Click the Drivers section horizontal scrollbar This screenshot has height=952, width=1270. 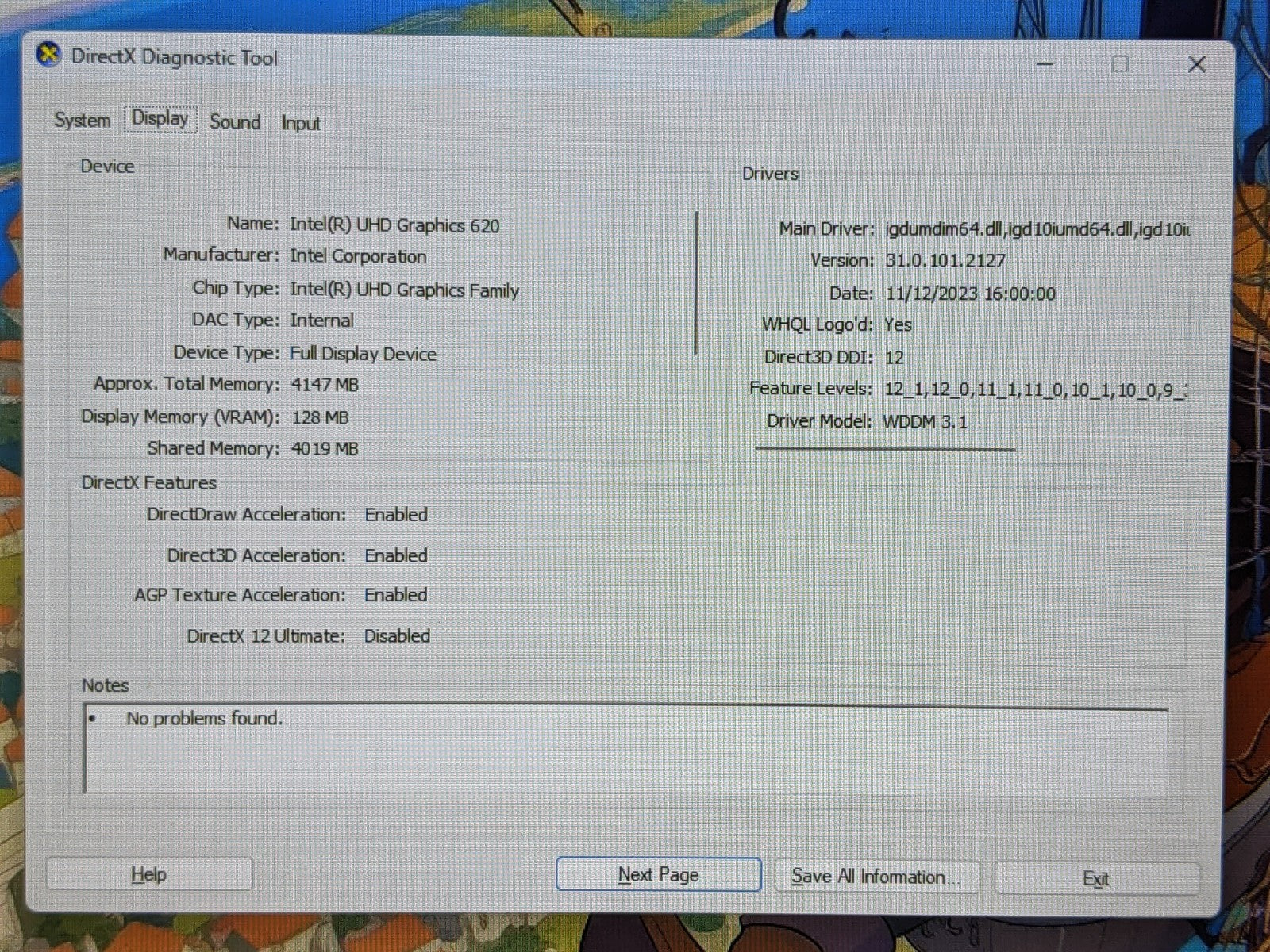coord(885,449)
